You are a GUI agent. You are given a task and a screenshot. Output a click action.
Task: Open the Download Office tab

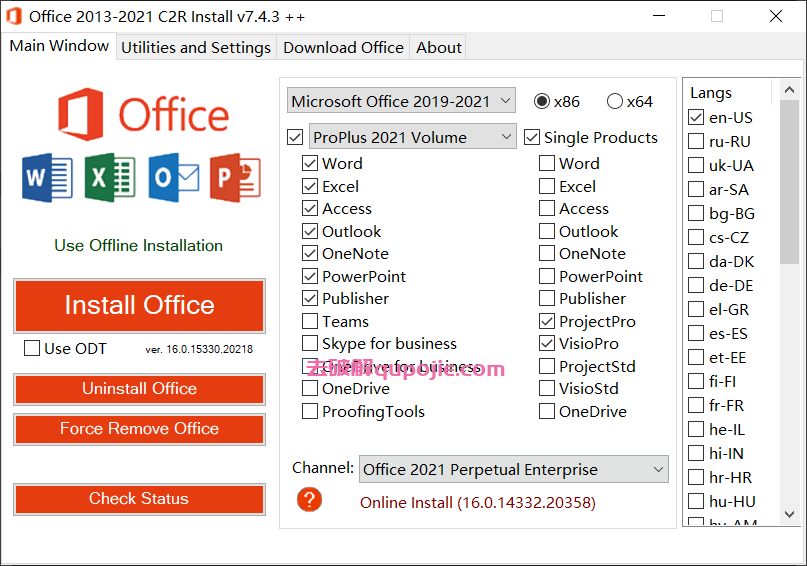point(343,47)
